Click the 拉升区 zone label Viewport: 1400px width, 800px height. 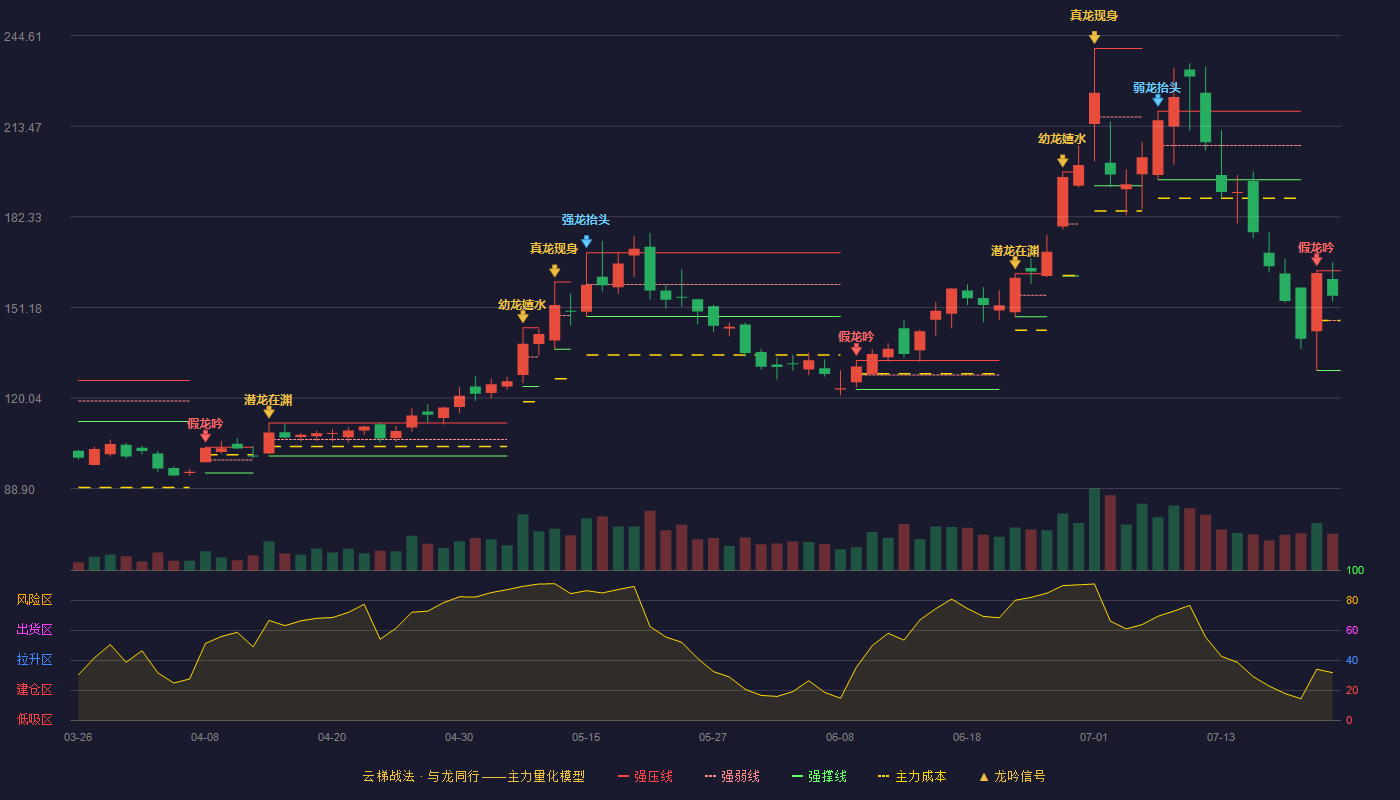pyautogui.click(x=34, y=660)
